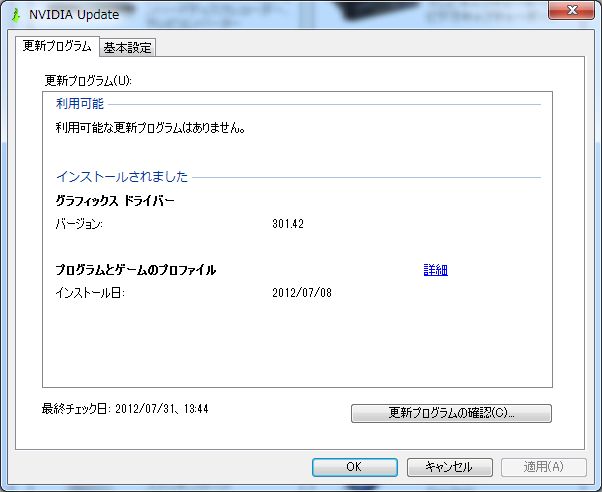602x492 pixels.
Task: Click the 更新プログラムの確認(C)... button
Action: click(x=451, y=413)
